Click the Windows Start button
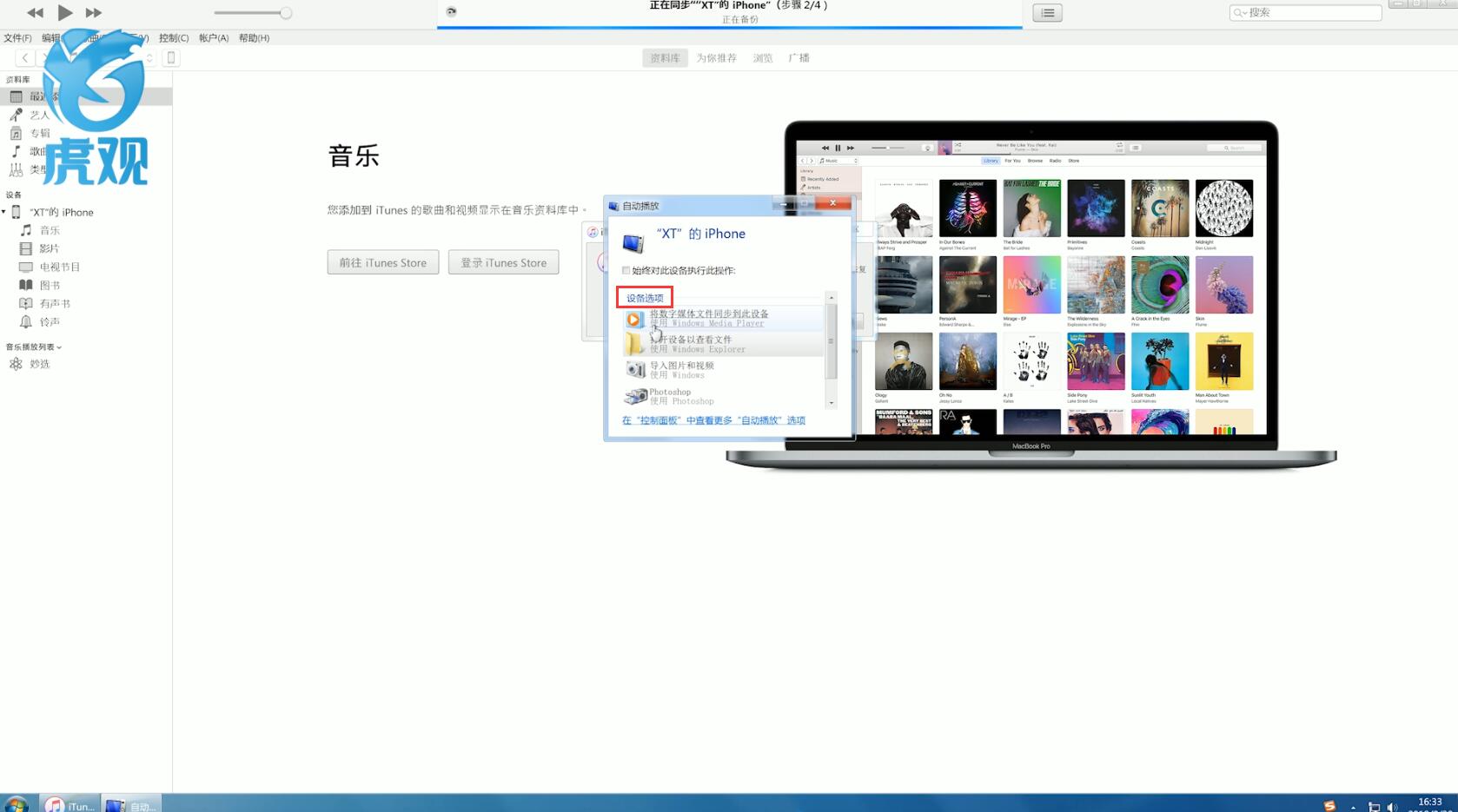Viewport: 1458px width, 812px height. click(16, 804)
